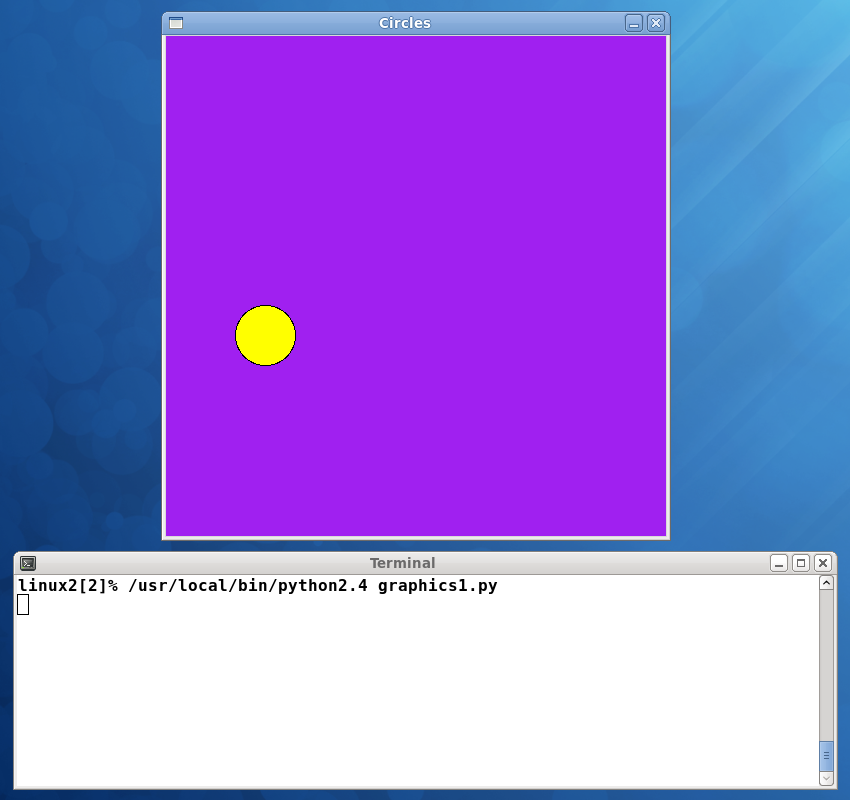Click the terminal cursor block
The width and height of the screenshot is (850, 800).
[23, 605]
